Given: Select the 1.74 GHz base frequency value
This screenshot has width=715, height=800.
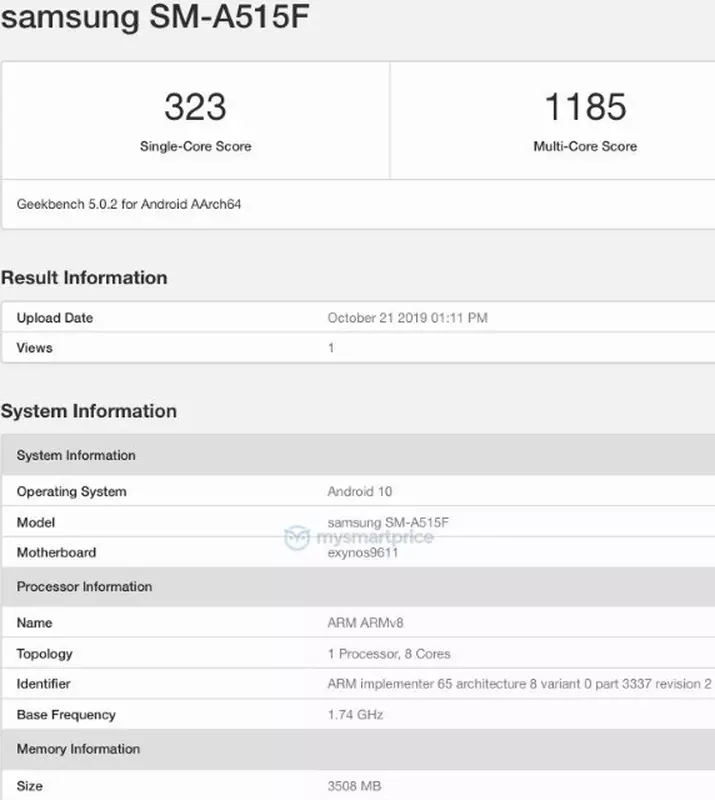Looking at the screenshot, I should 355,715.
